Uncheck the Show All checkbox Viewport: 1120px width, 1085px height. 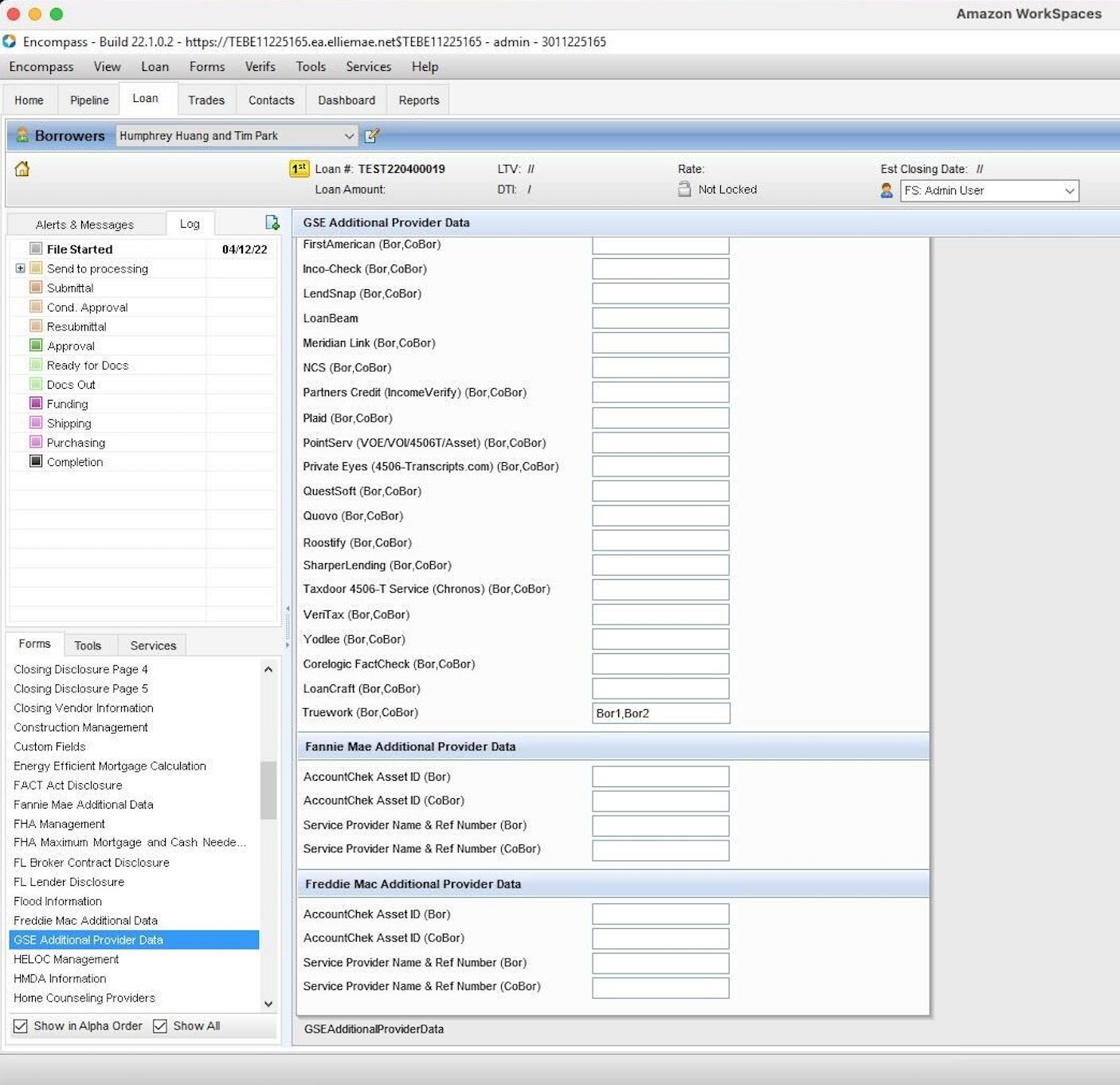[x=160, y=1026]
